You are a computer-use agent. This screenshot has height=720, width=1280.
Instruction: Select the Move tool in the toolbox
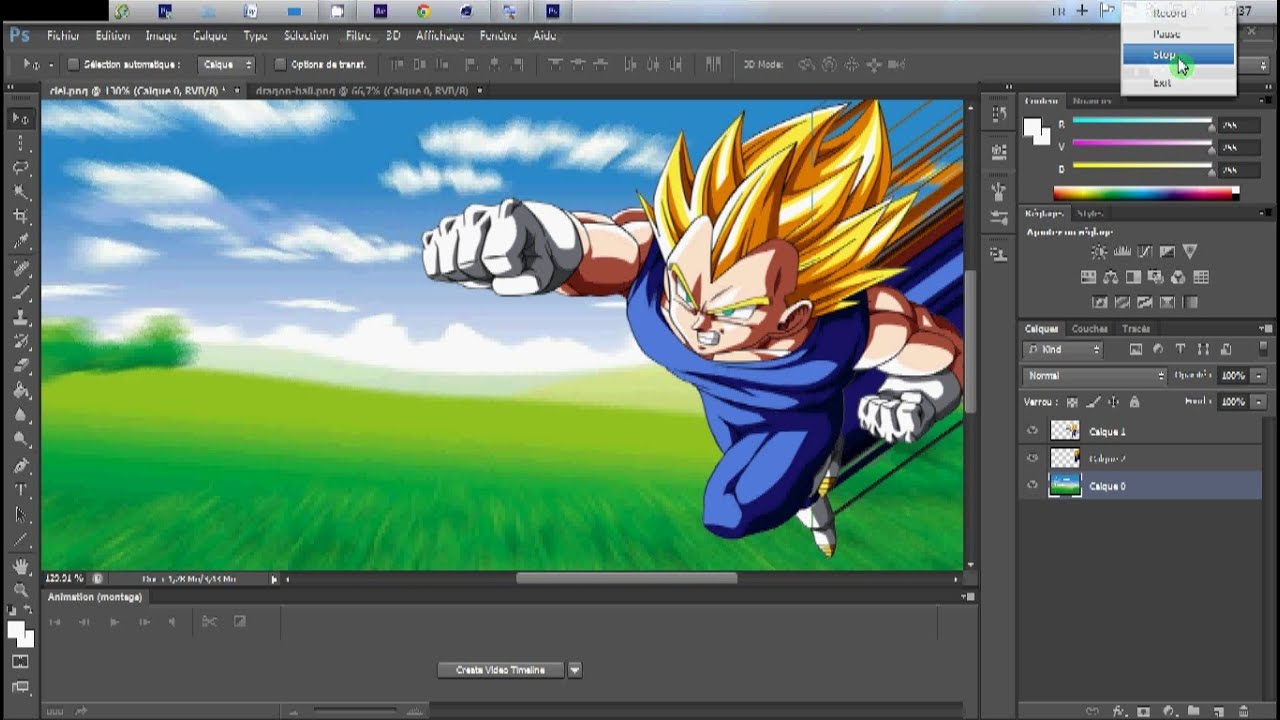[21, 119]
